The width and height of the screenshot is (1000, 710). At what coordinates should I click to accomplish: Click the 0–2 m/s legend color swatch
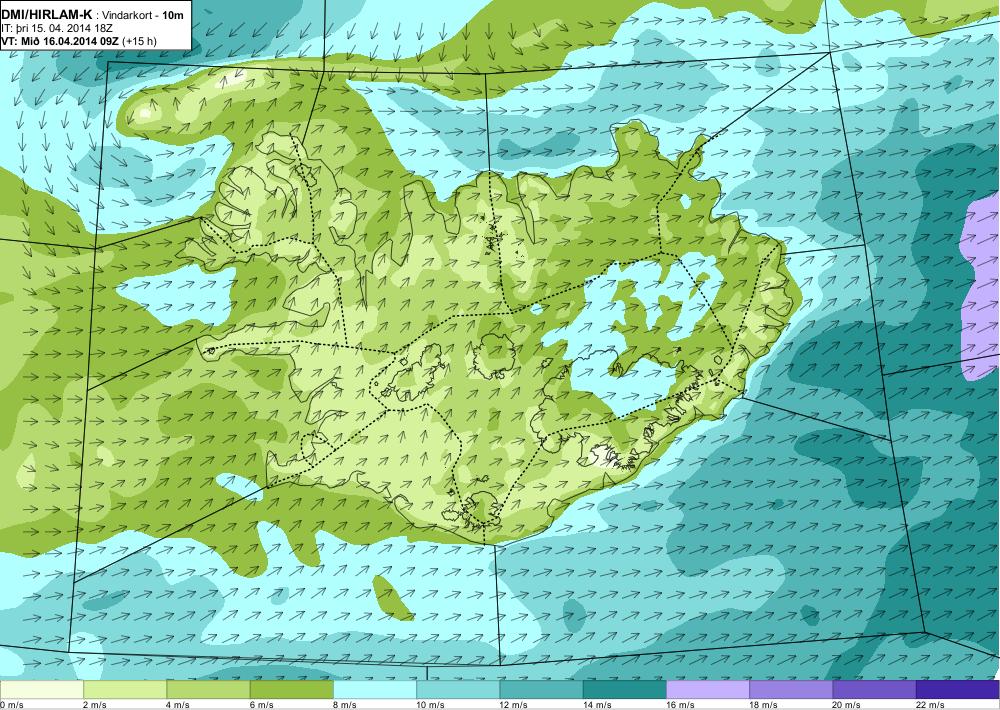(x=41, y=690)
